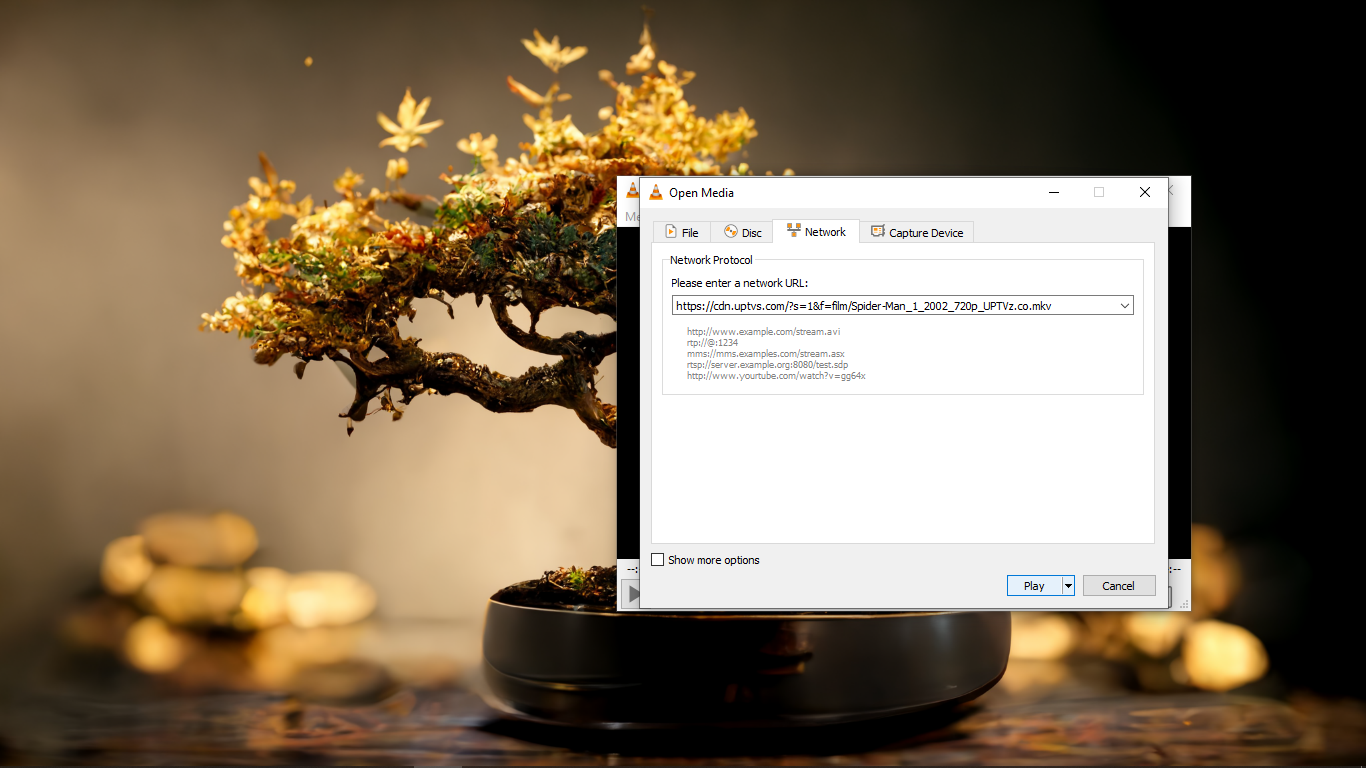1366x768 pixels.
Task: Switch to the File tab
Action: (682, 232)
